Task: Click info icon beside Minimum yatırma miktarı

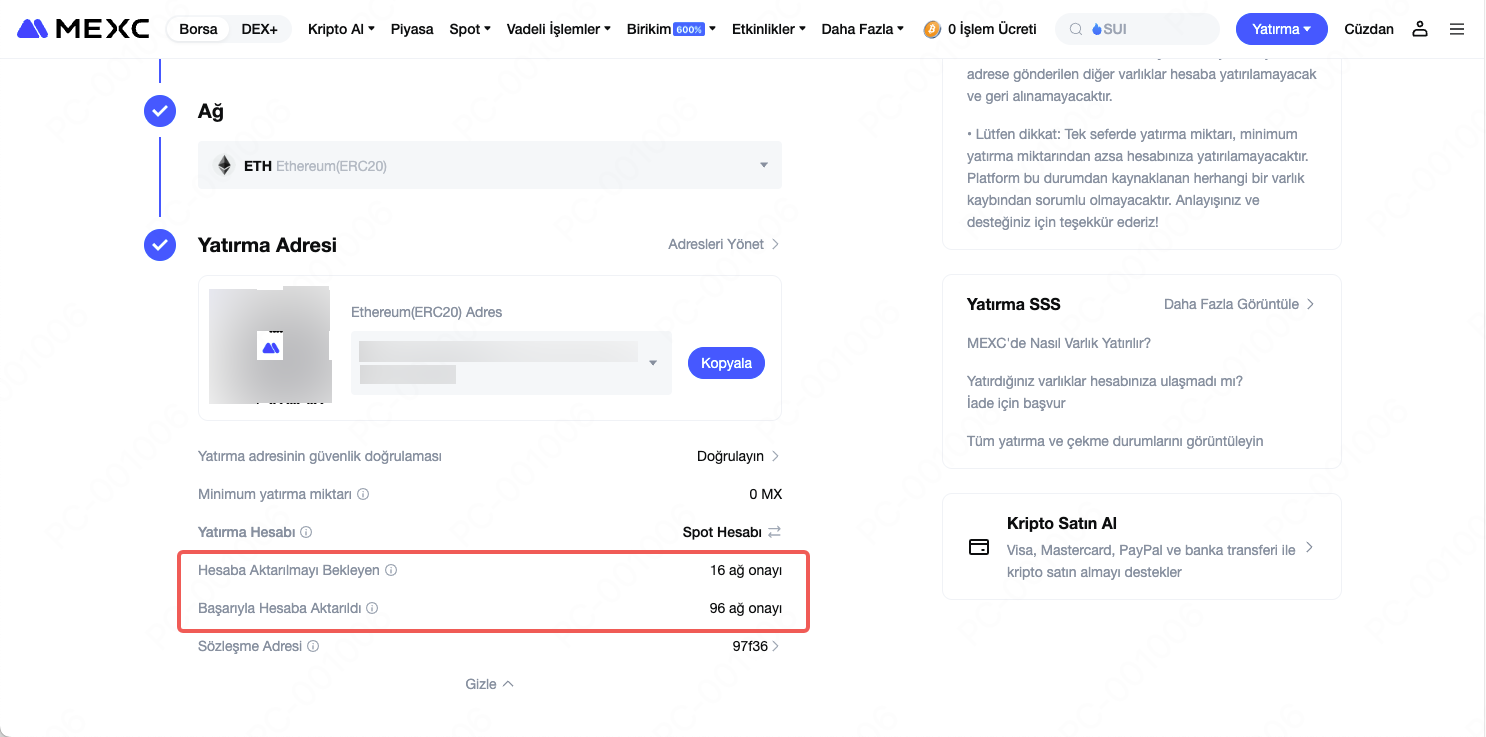Action: coord(363,494)
